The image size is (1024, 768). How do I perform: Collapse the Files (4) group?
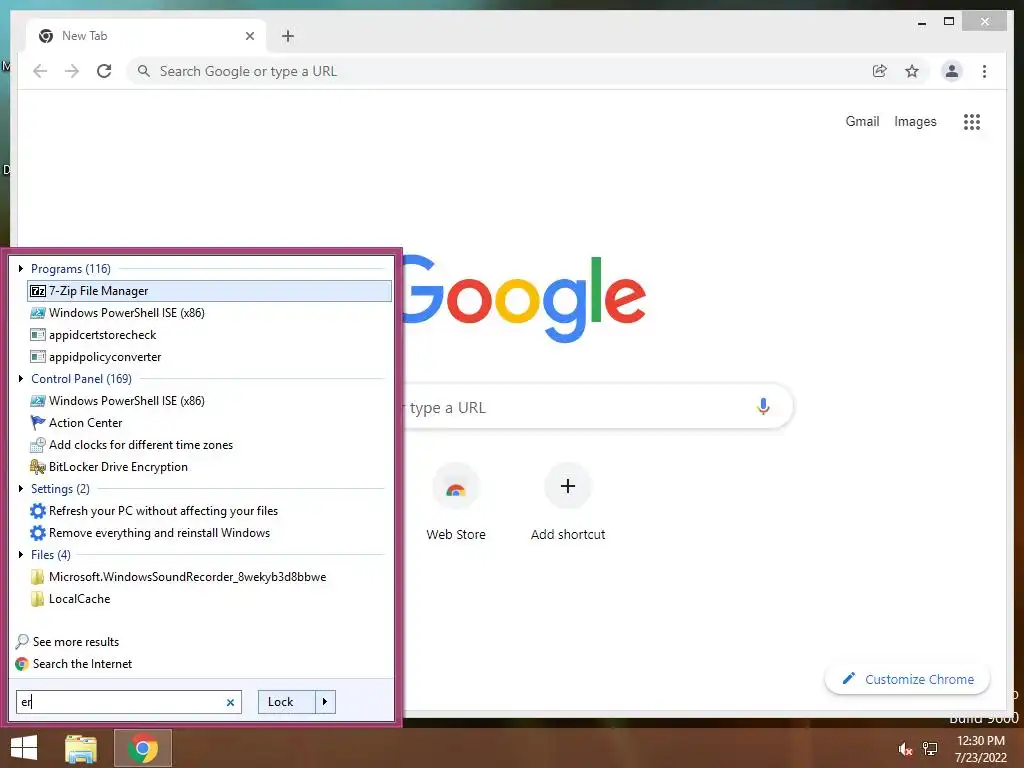tap(21, 554)
